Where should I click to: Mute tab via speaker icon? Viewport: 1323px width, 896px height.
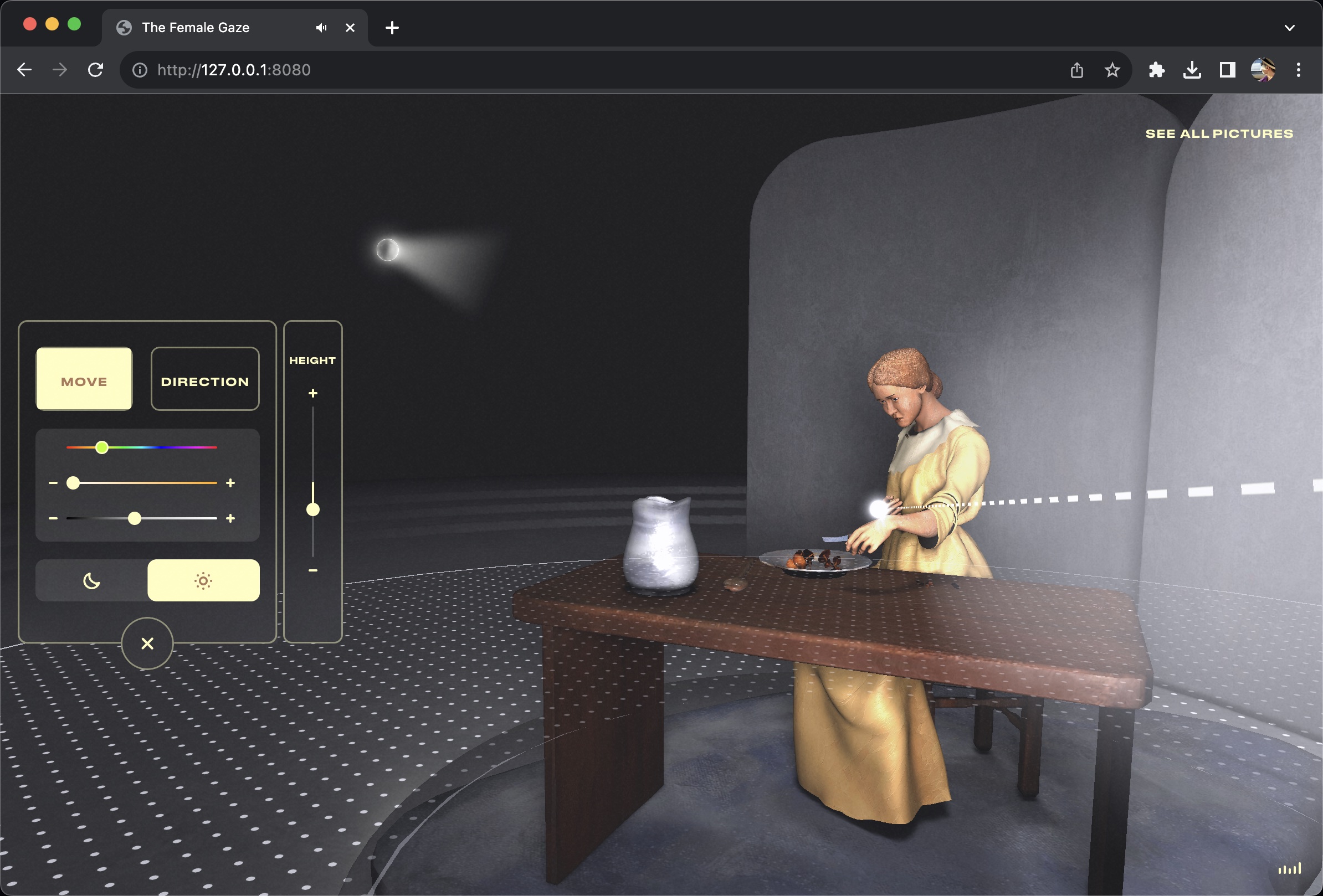point(321,27)
